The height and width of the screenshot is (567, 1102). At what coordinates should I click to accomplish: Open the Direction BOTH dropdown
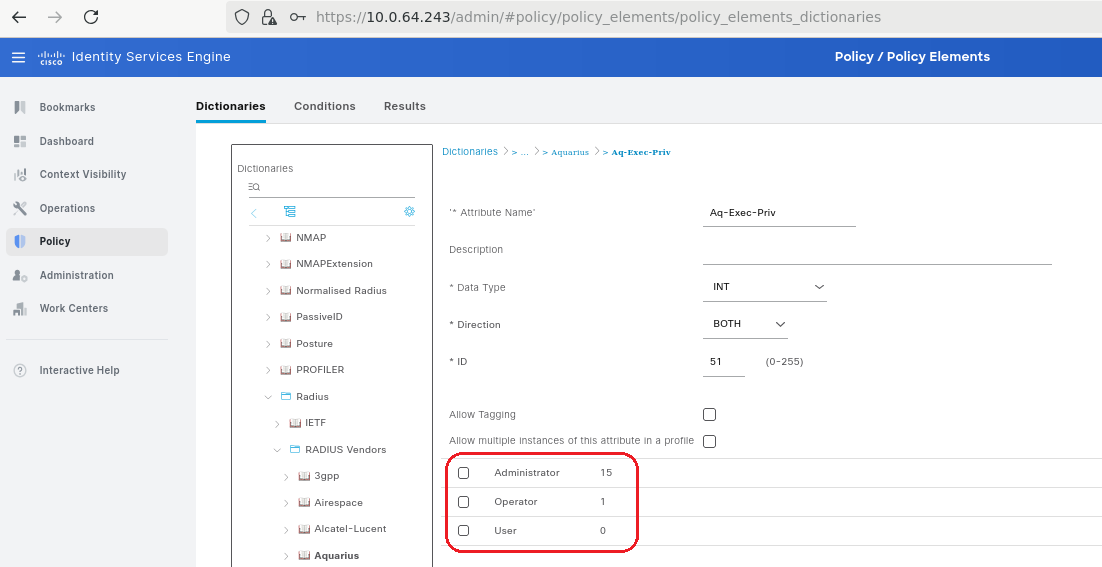coord(745,324)
